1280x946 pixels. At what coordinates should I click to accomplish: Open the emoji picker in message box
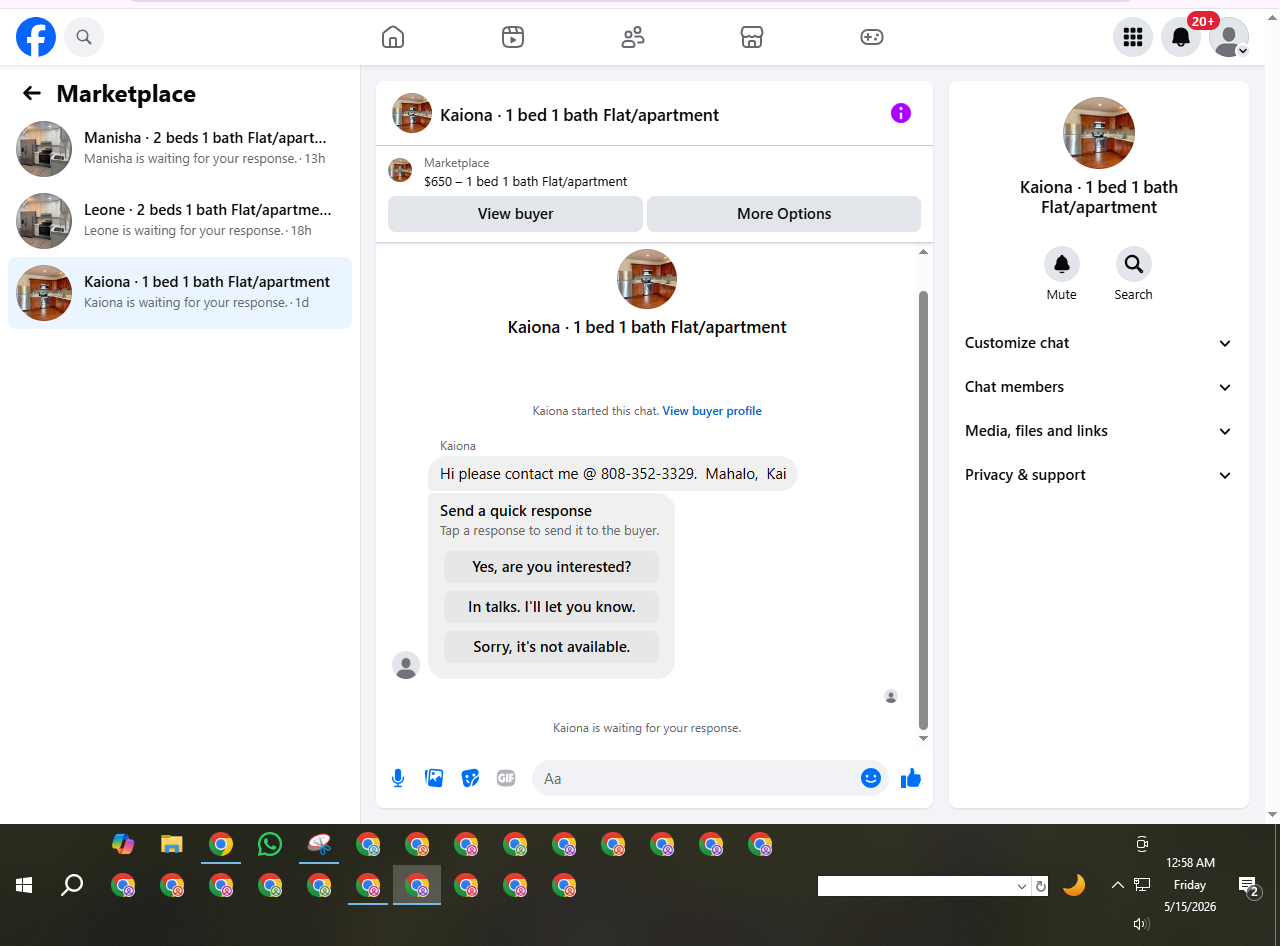(x=871, y=778)
